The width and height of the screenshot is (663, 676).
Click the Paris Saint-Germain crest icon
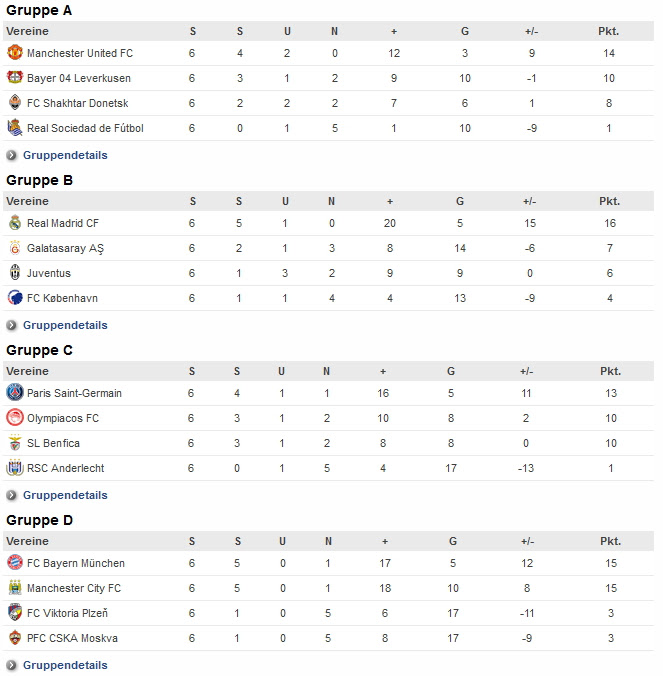15,393
